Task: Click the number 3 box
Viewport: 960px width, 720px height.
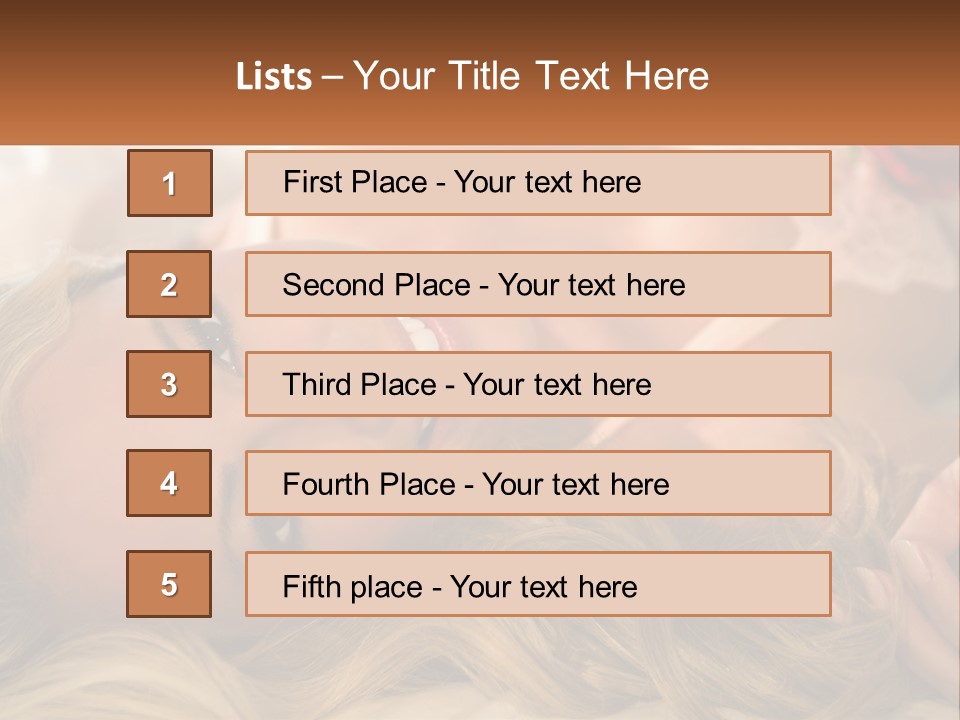Action: pos(169,384)
